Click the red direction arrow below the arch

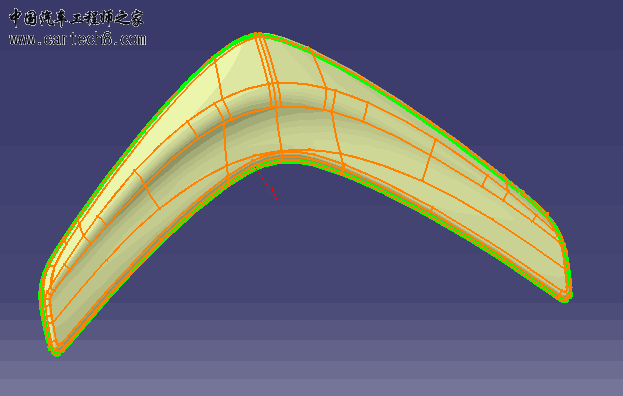click(267, 185)
